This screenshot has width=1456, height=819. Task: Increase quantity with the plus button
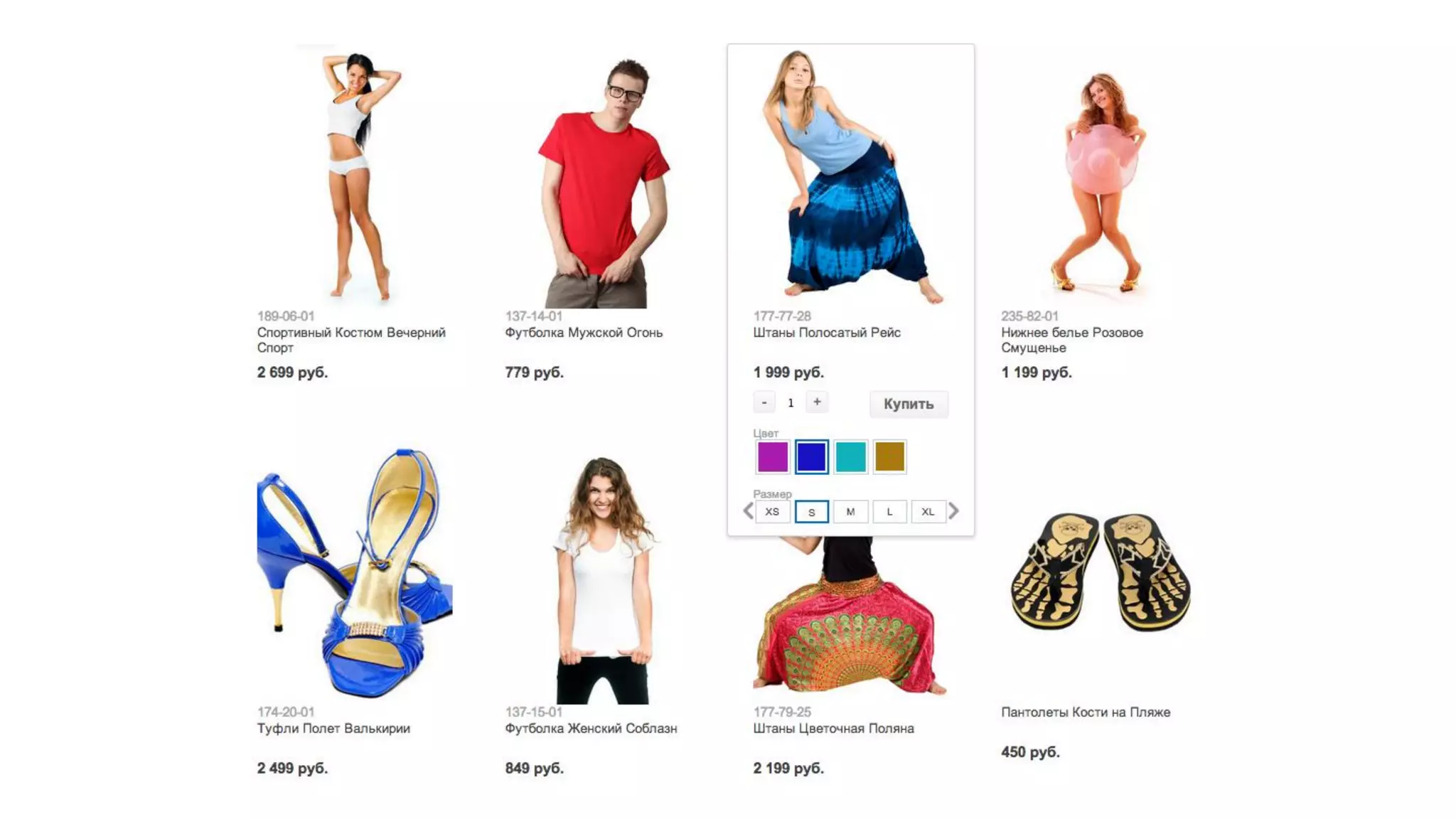[817, 402]
